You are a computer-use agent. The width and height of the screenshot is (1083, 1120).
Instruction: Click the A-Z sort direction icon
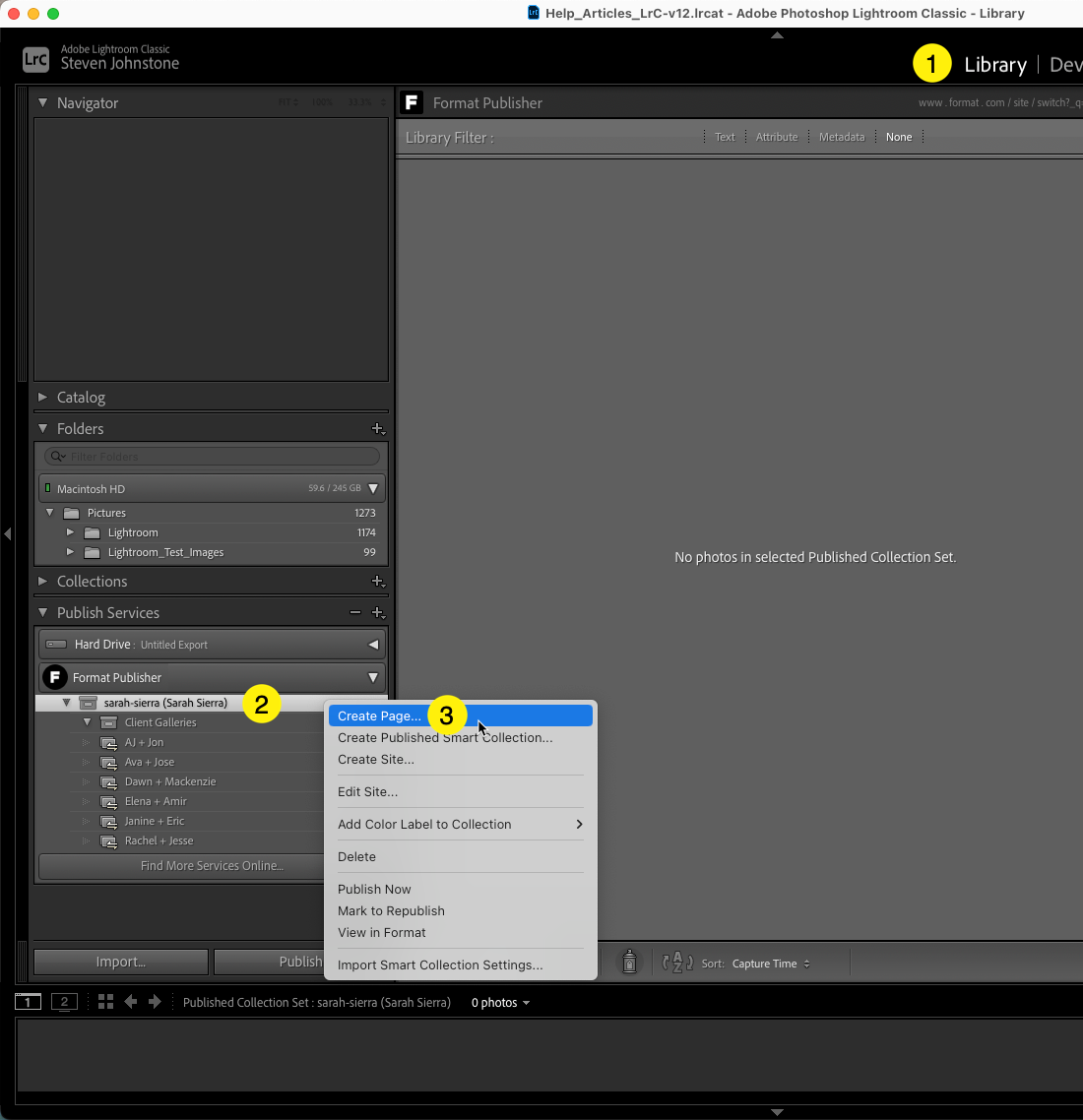(x=677, y=963)
